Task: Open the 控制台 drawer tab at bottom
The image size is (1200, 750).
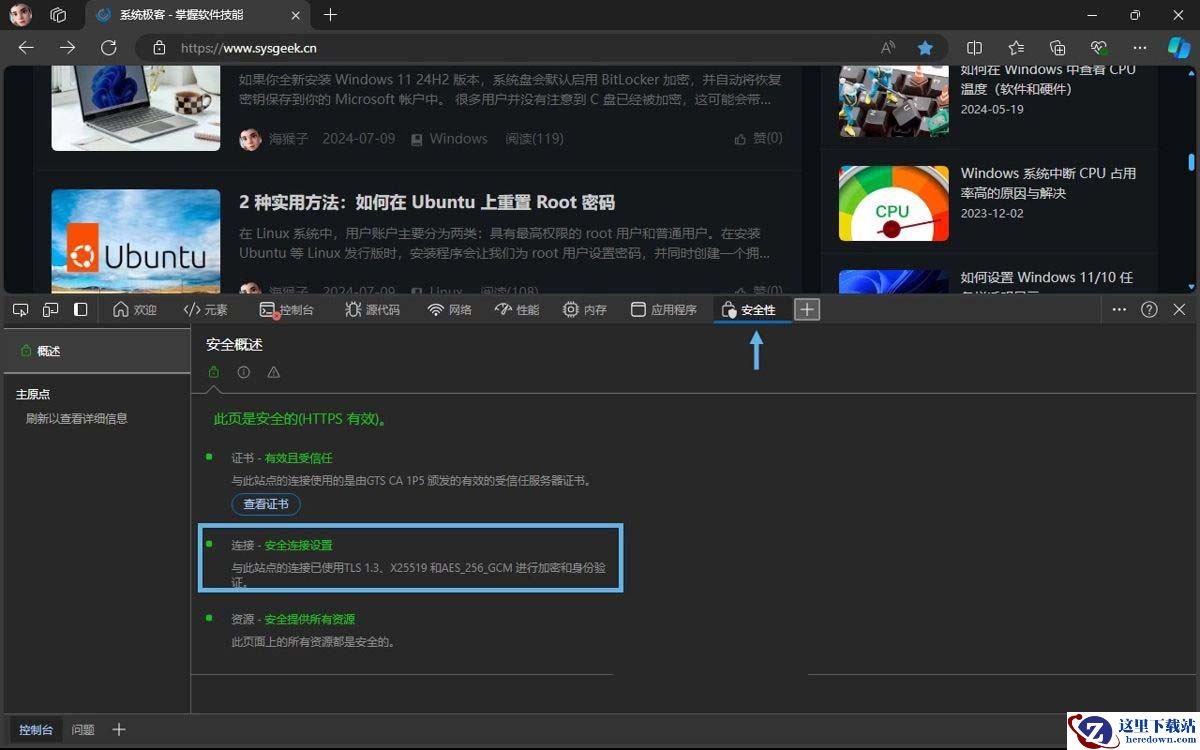Action: (36, 730)
